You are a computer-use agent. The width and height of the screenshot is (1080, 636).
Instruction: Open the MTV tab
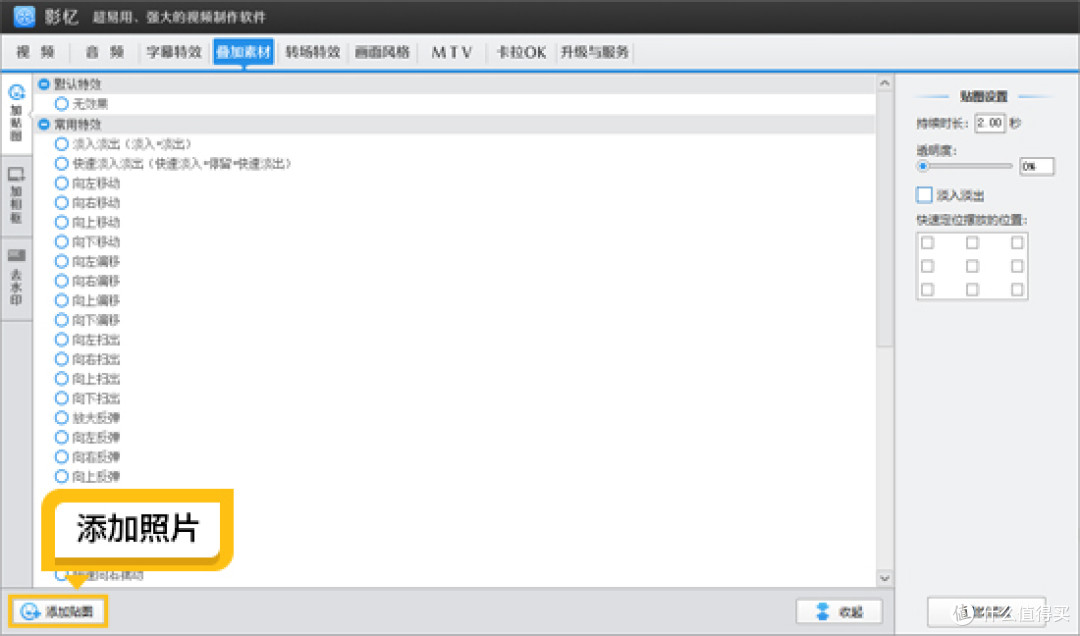452,52
